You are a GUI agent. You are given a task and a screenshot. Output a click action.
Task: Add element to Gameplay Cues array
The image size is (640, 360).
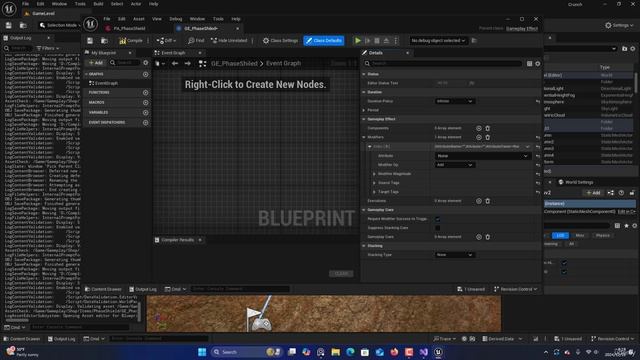click(479, 237)
